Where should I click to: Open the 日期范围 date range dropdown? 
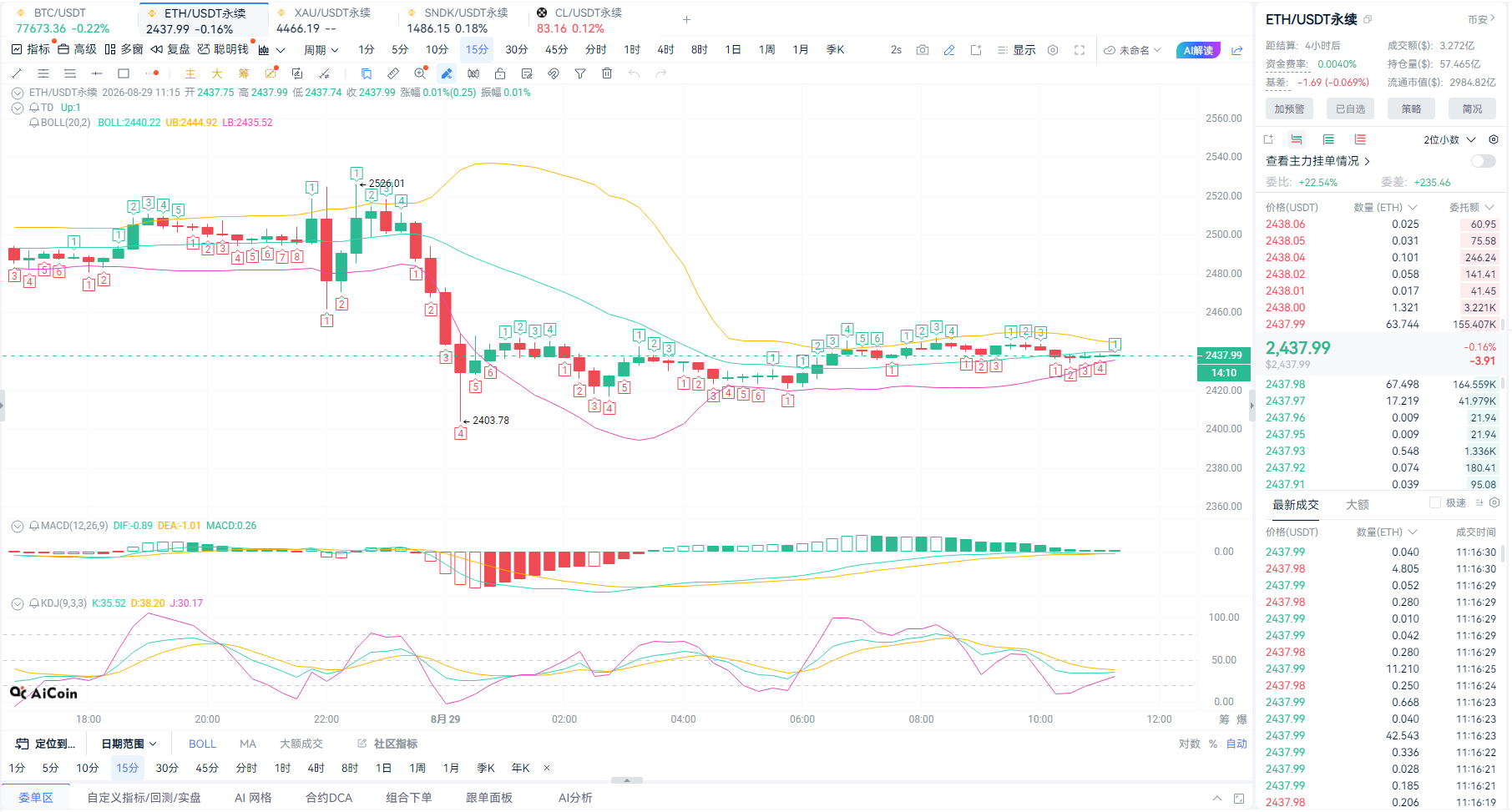(x=129, y=744)
